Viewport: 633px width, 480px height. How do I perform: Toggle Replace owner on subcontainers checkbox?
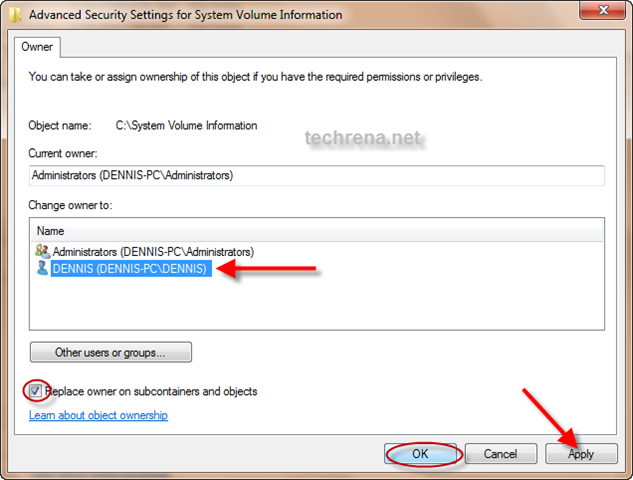tap(36, 391)
